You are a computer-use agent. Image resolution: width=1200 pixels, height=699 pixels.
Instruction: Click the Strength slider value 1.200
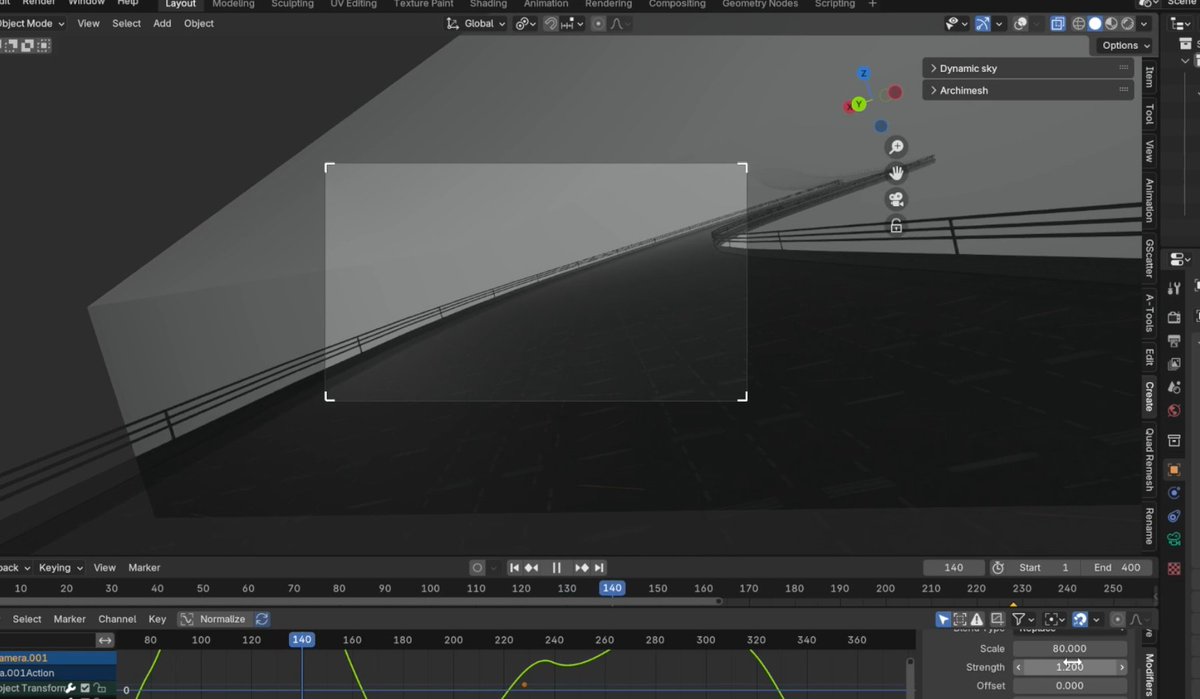click(x=1069, y=667)
